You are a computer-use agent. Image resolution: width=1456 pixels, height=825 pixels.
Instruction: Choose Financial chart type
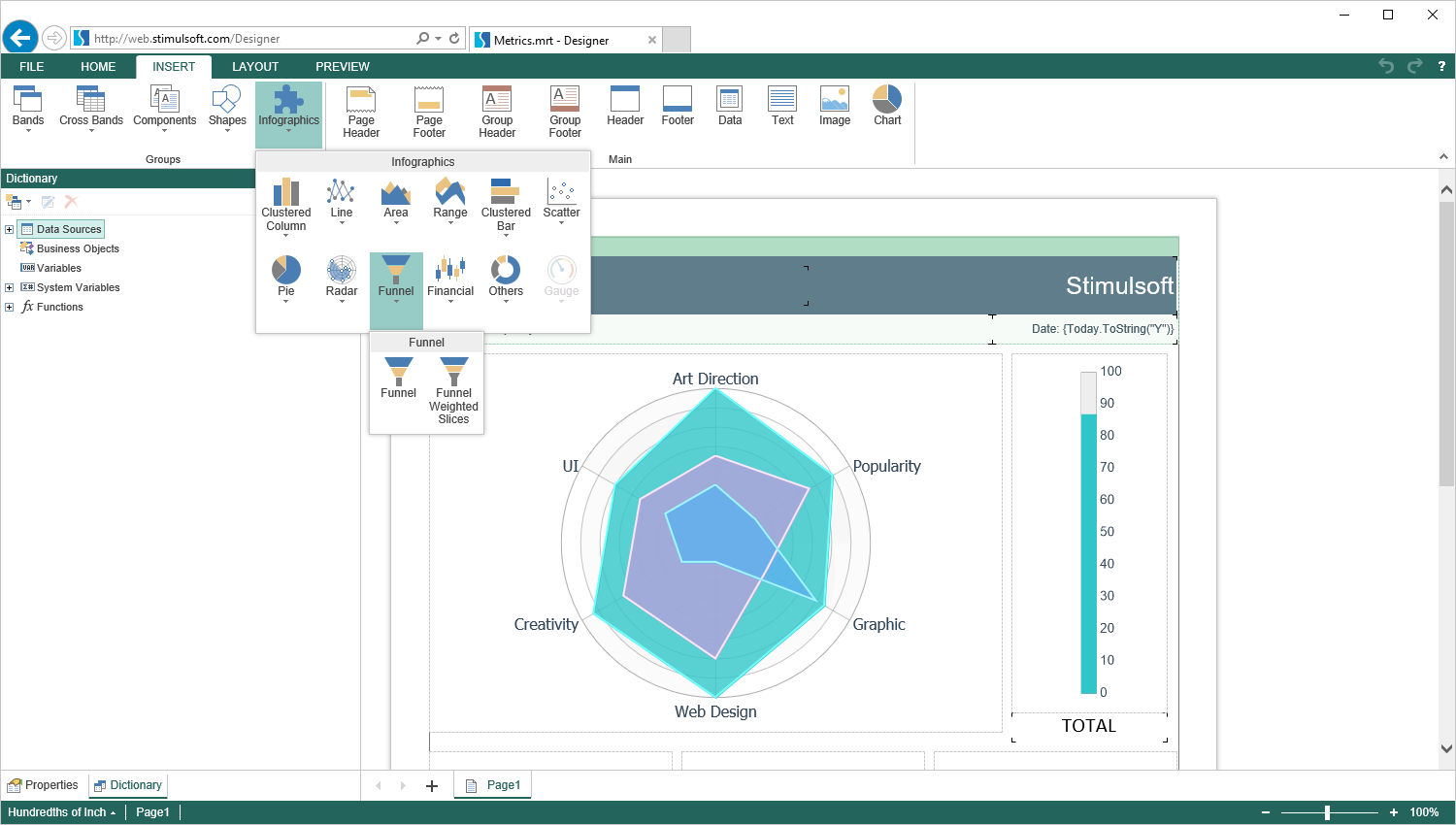[450, 280]
